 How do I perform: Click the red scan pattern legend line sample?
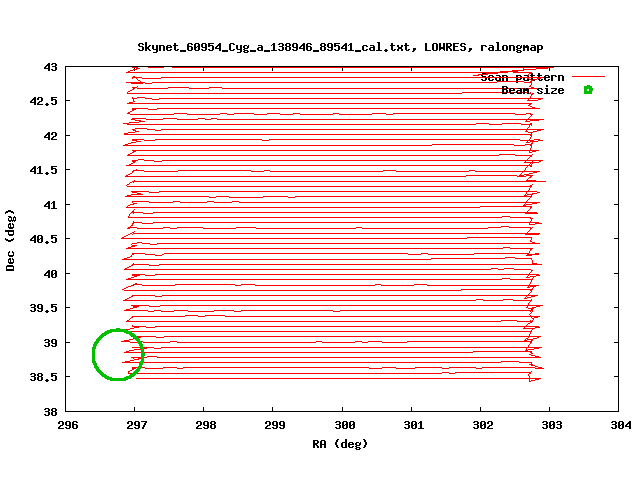588,76
